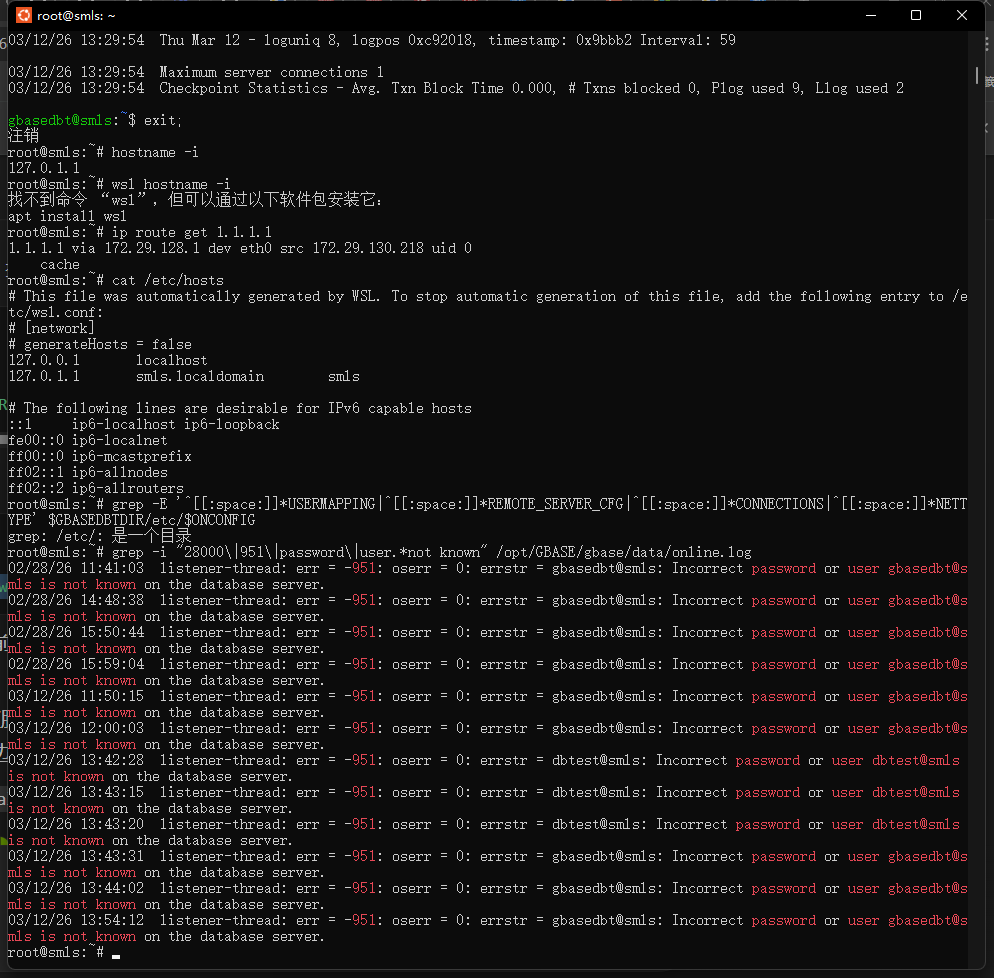The height and width of the screenshot is (978, 994).
Task: Click the log entry timestamped 03/12/26 11:50:15
Action: tap(487, 704)
